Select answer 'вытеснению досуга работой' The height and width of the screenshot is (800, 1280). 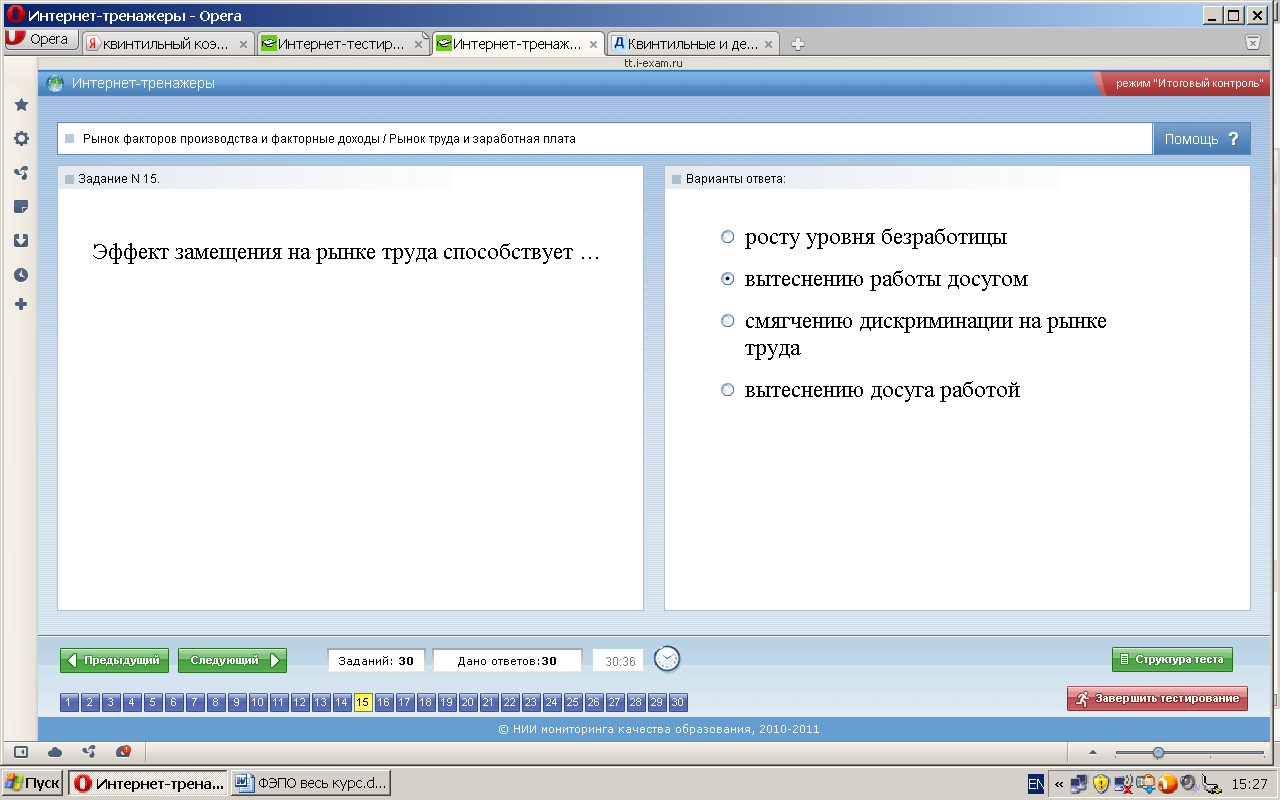pos(728,391)
